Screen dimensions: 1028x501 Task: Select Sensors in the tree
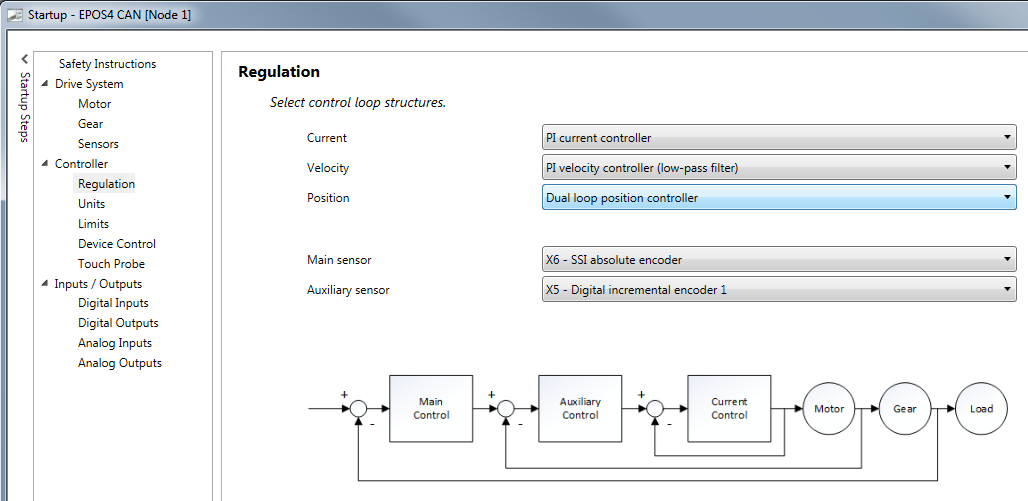98,144
